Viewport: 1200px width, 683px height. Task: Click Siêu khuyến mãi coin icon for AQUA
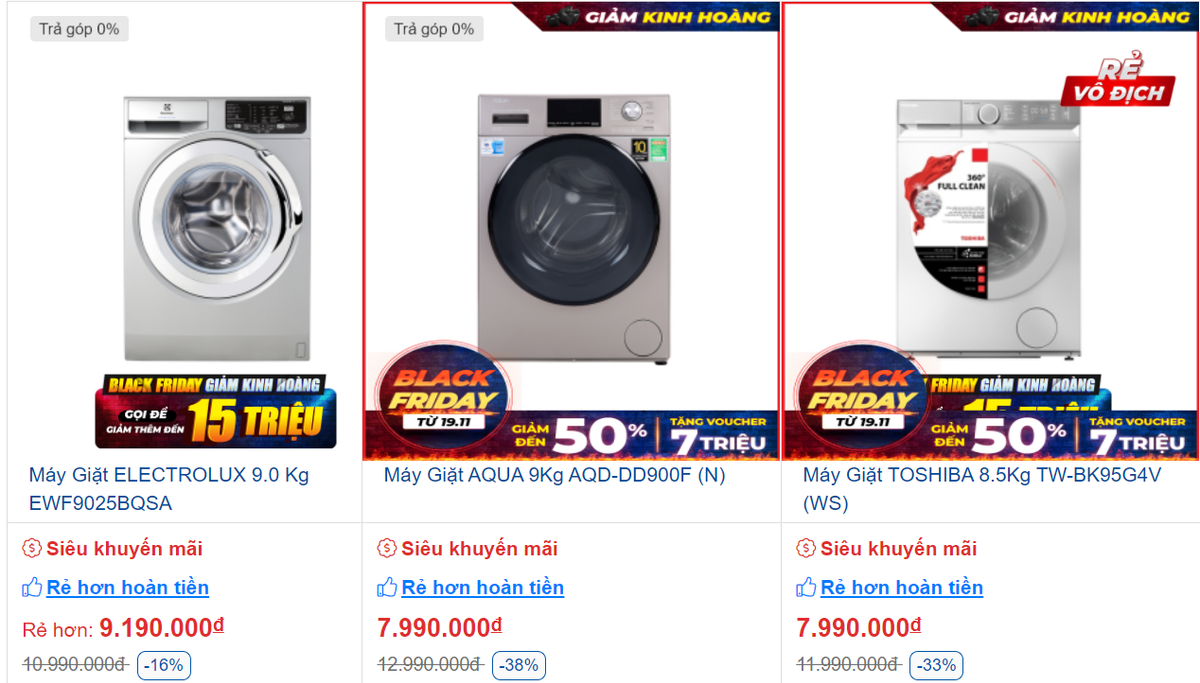[387, 548]
